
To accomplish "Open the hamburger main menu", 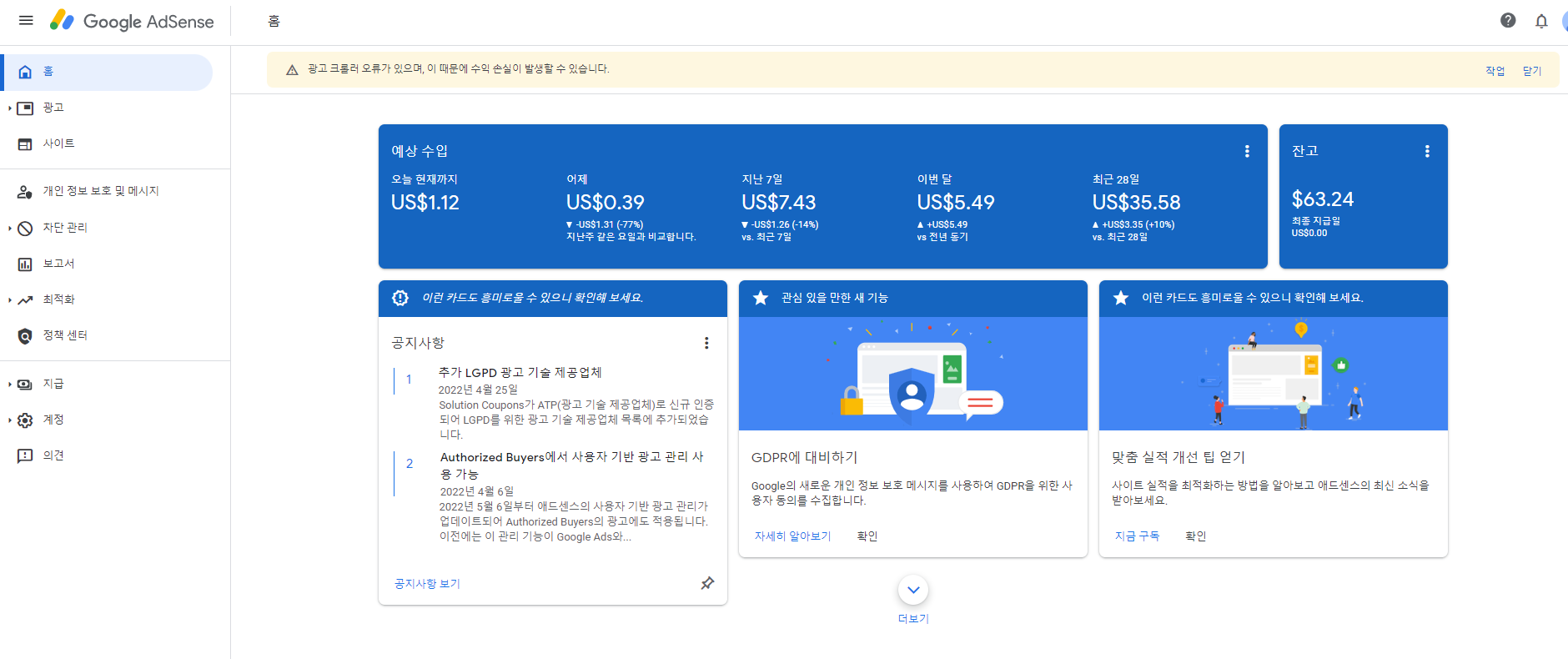I will coord(26,21).
